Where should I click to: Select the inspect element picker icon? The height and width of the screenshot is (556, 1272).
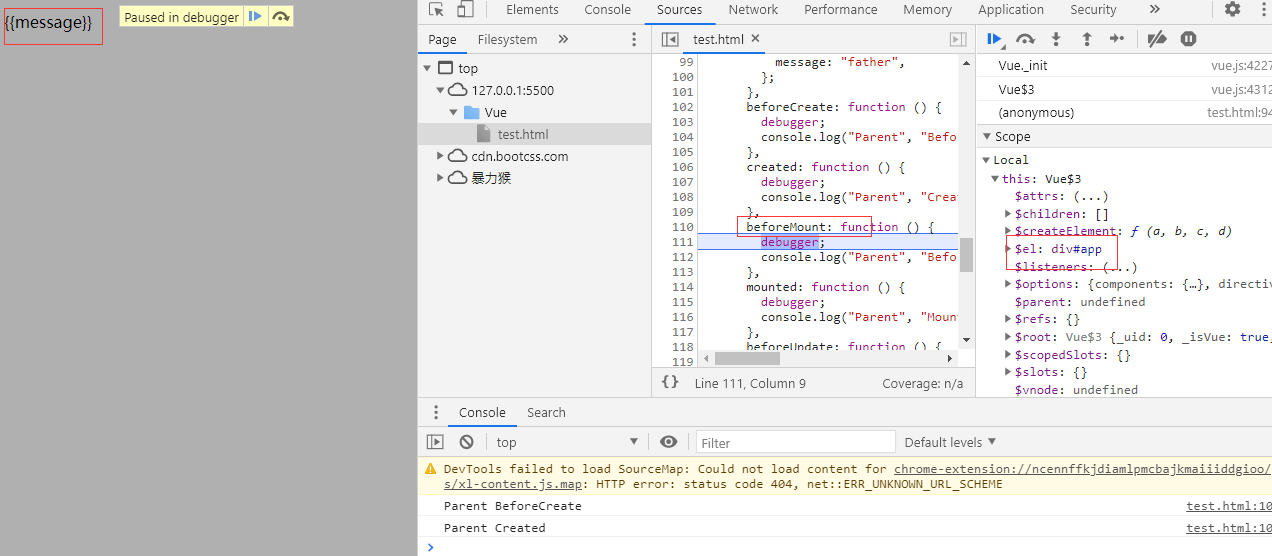(436, 10)
